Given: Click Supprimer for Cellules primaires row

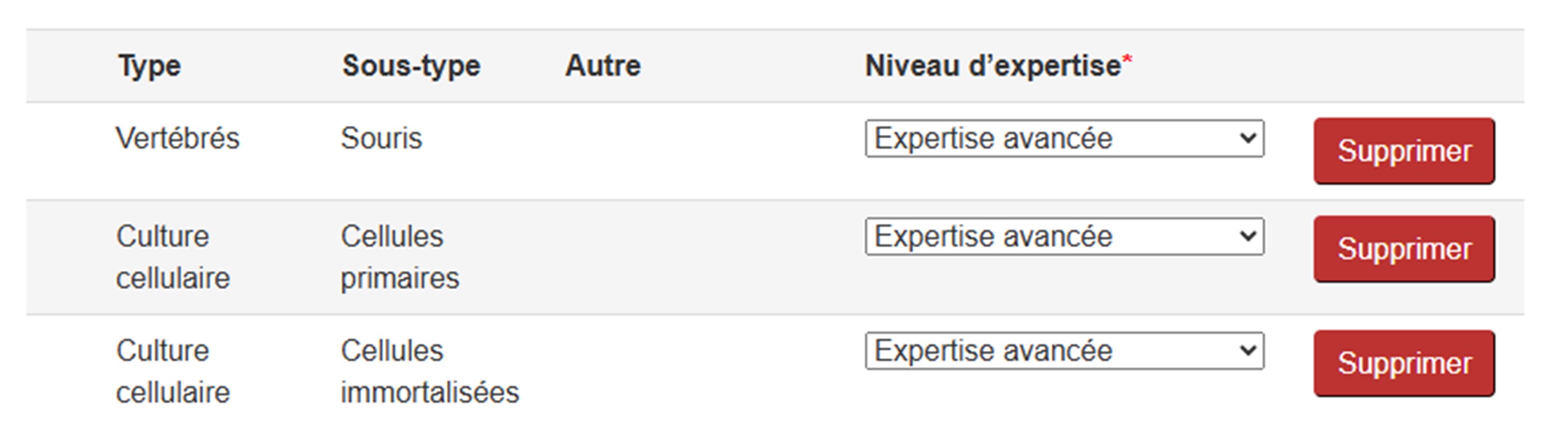Looking at the screenshot, I should (1404, 249).
